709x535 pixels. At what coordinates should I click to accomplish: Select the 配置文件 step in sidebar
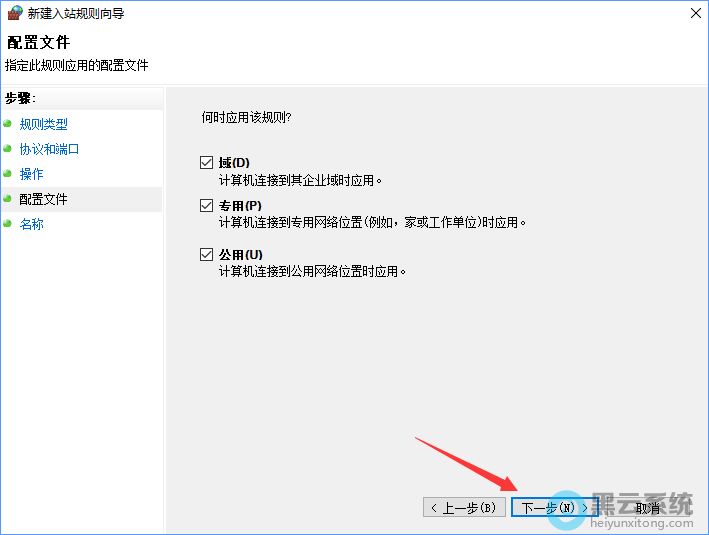(43, 199)
